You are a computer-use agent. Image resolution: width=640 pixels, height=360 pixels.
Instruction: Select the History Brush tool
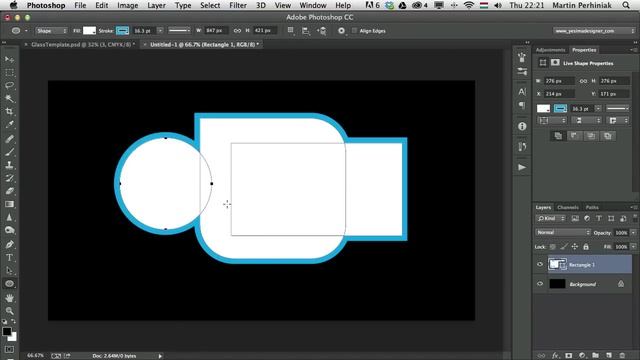(9, 178)
